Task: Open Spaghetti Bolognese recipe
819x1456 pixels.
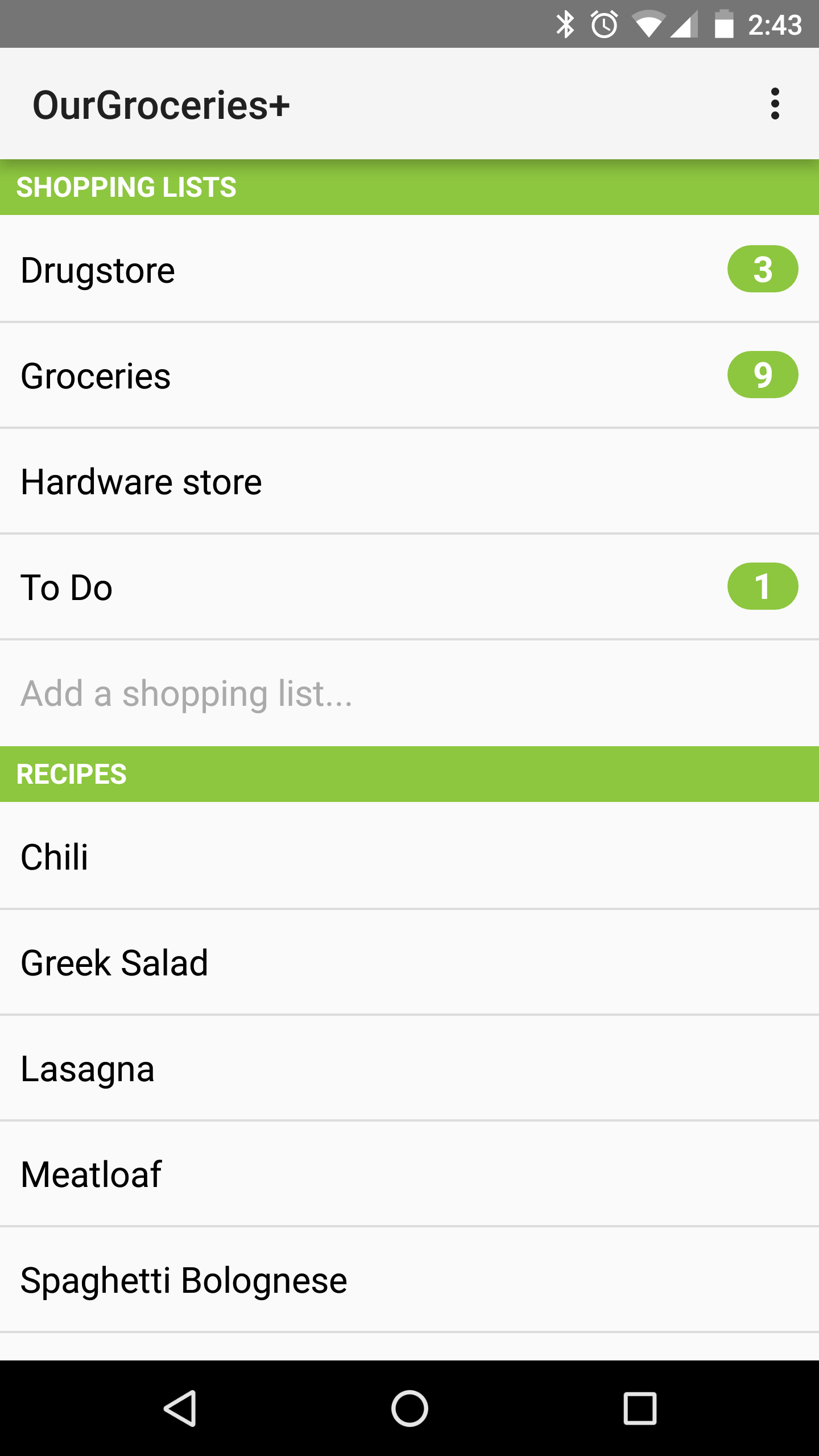Action: pyautogui.click(x=409, y=1280)
